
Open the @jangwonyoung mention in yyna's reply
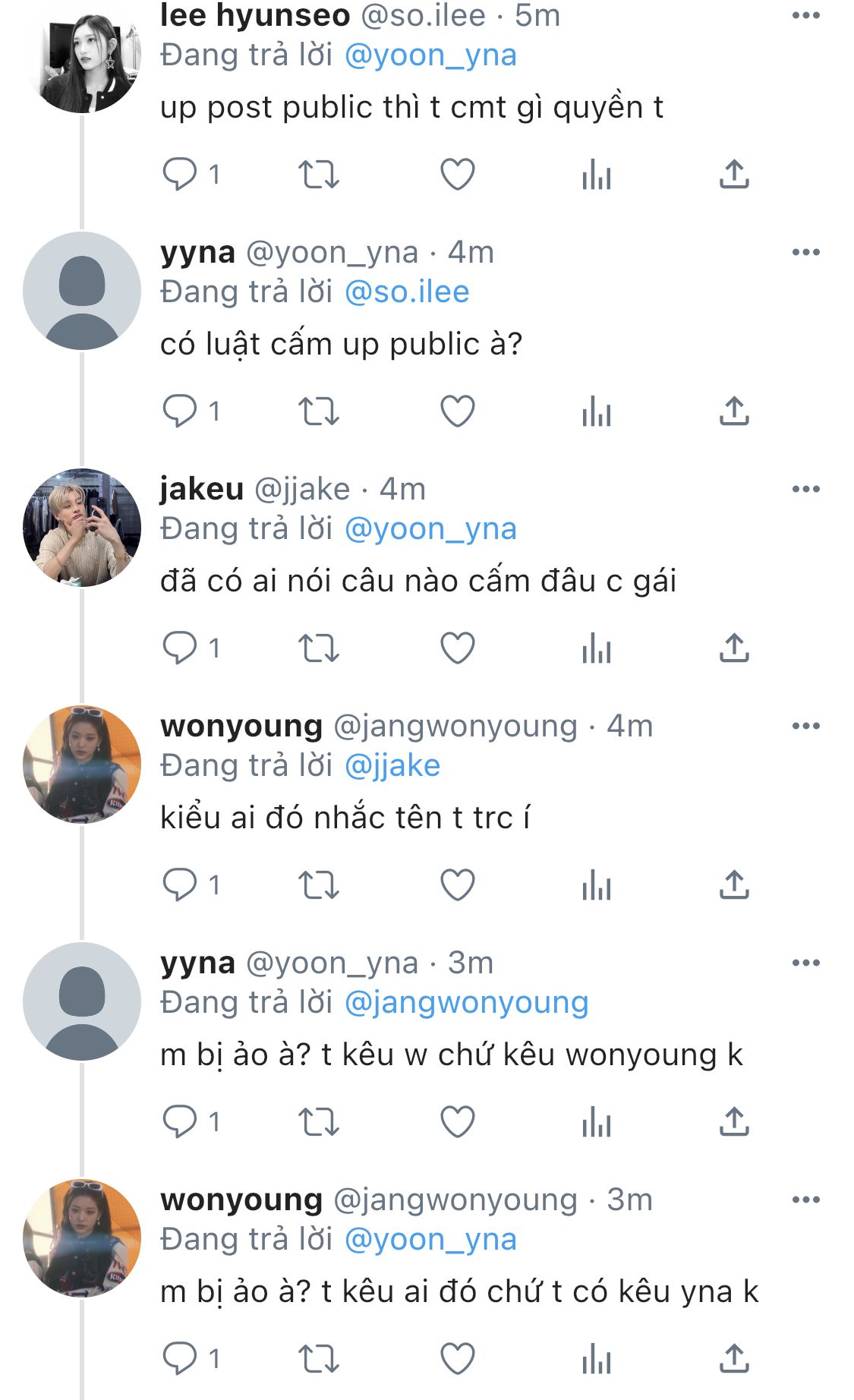[x=467, y=1003]
